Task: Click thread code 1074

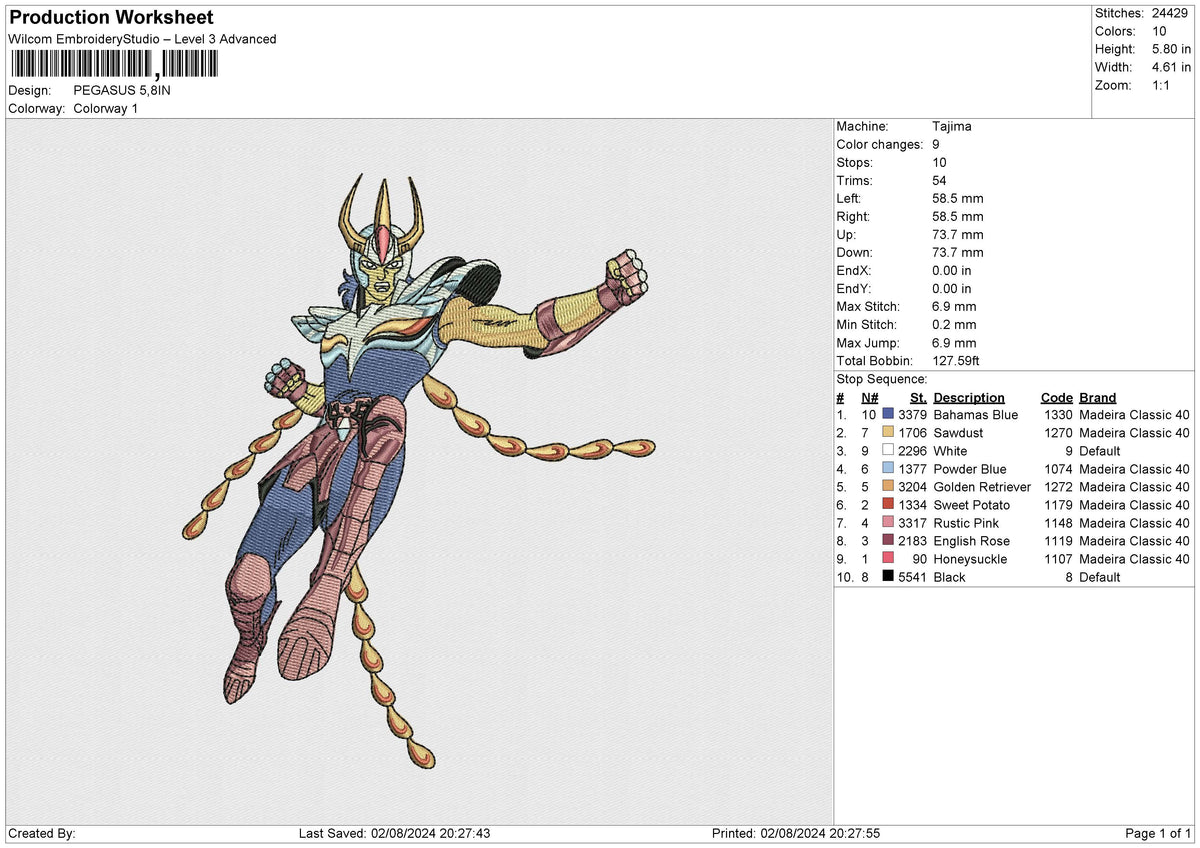Action: point(1058,469)
